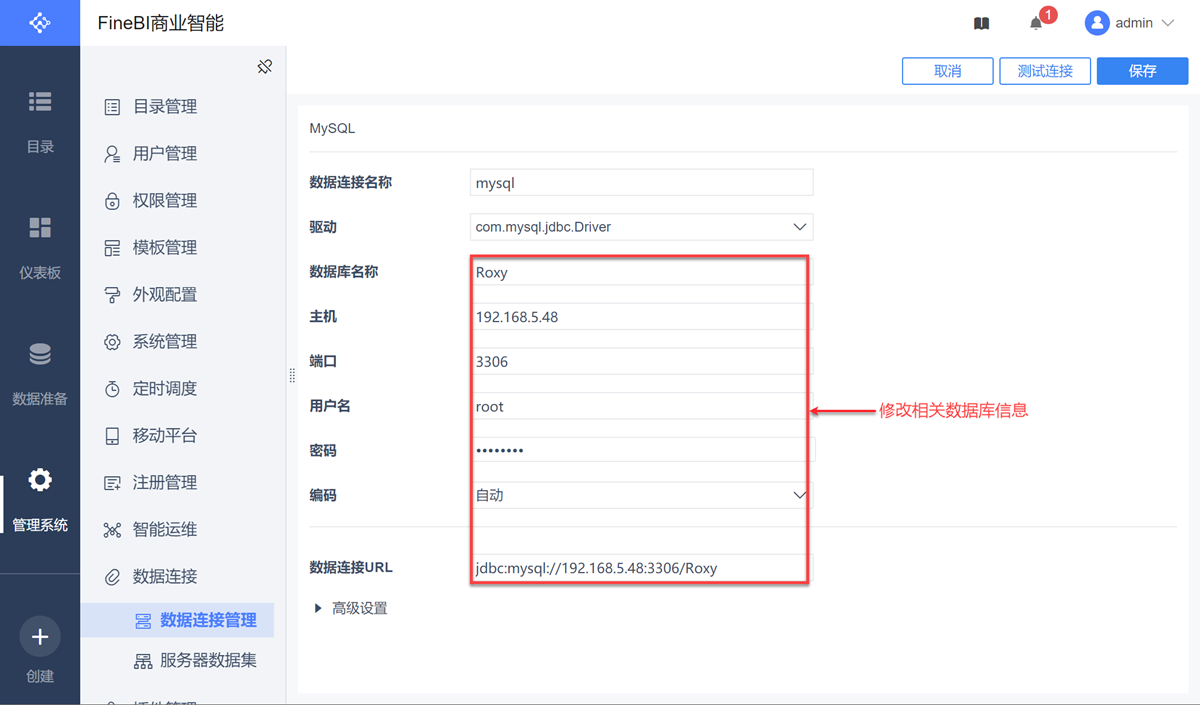Click the 智能运维 nodes icon
The height and width of the screenshot is (705, 1200).
(112, 530)
